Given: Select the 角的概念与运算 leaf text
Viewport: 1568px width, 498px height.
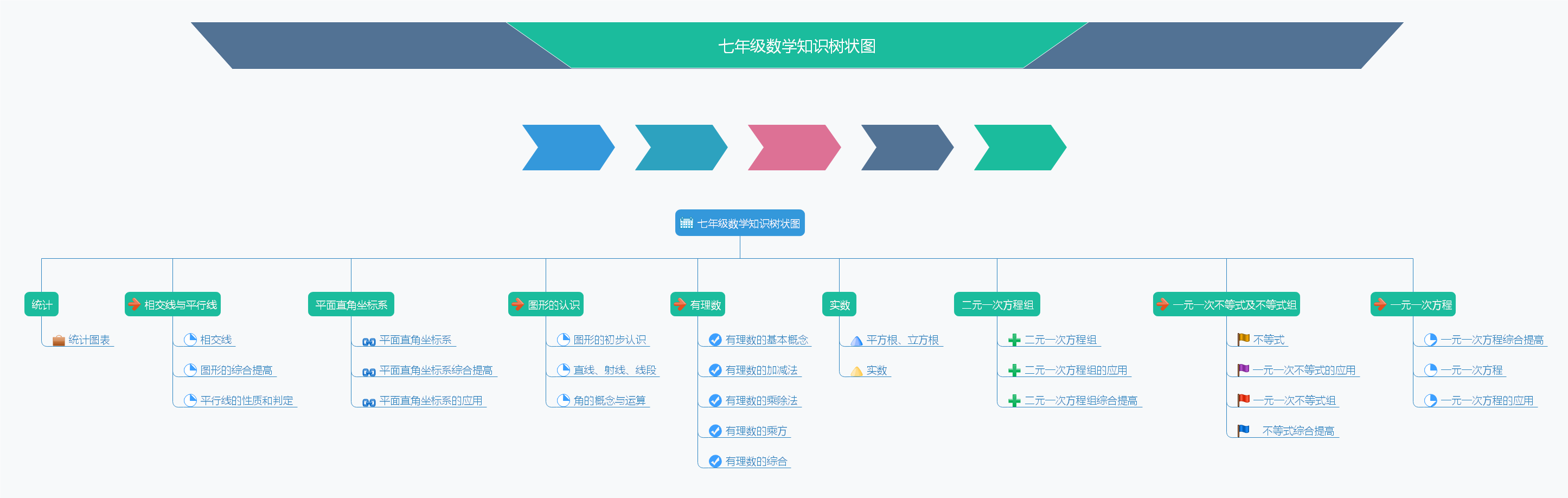Looking at the screenshot, I should tap(609, 400).
